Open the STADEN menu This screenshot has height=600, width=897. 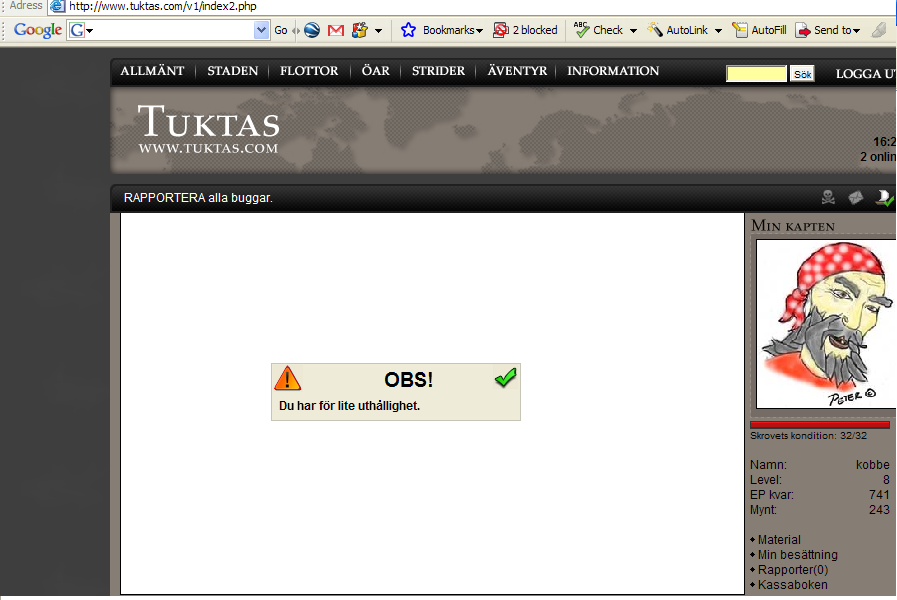coord(232,71)
